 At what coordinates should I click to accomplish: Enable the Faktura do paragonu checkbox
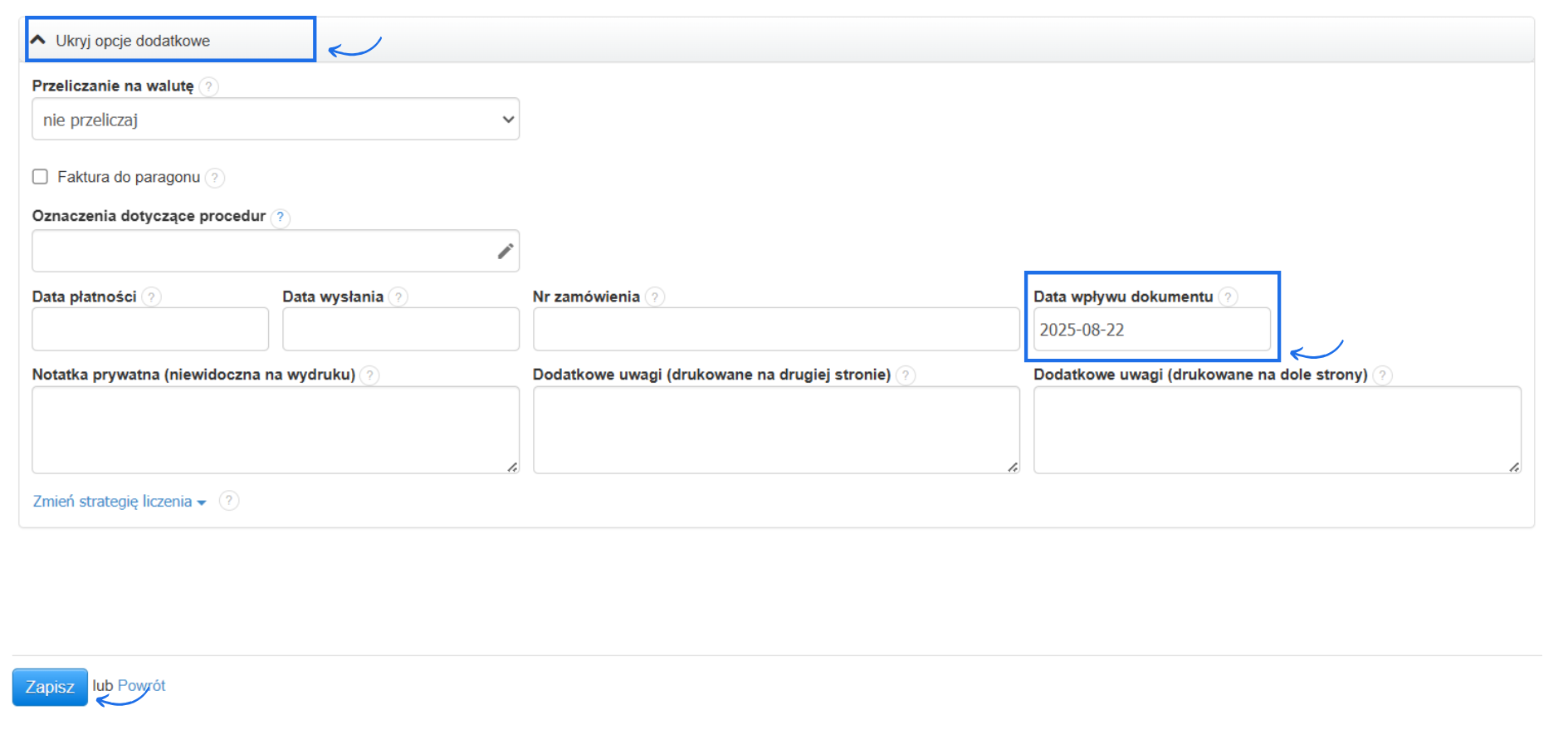coord(40,177)
